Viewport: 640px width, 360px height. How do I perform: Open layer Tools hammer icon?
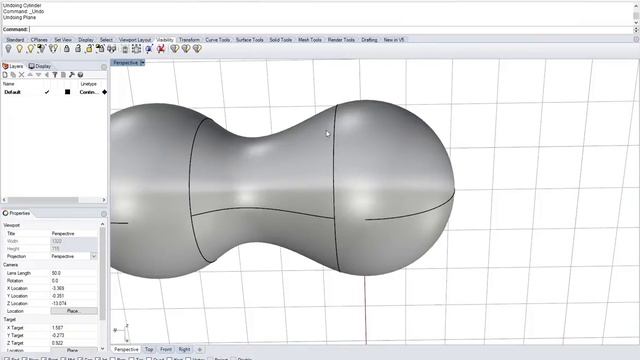click(x=72, y=75)
